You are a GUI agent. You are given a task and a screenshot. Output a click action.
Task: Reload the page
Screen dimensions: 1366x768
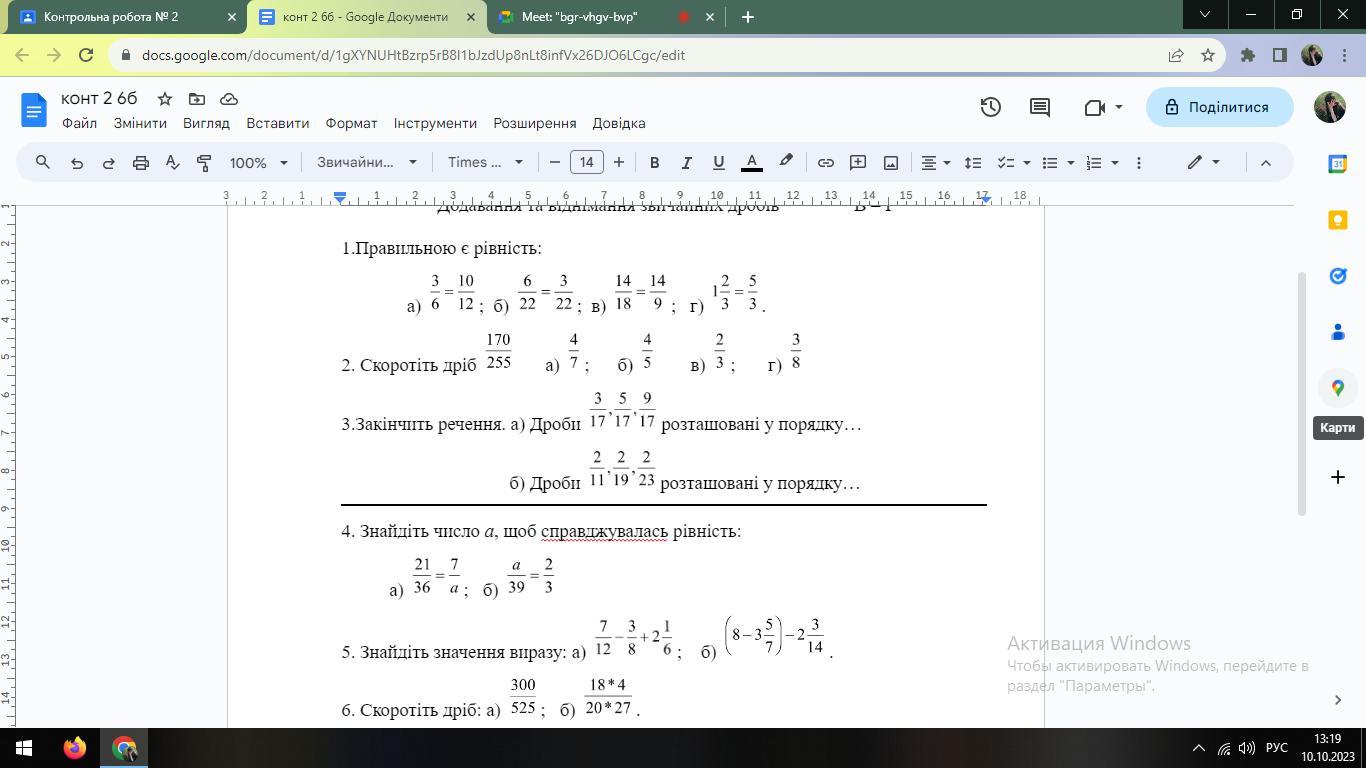point(86,55)
